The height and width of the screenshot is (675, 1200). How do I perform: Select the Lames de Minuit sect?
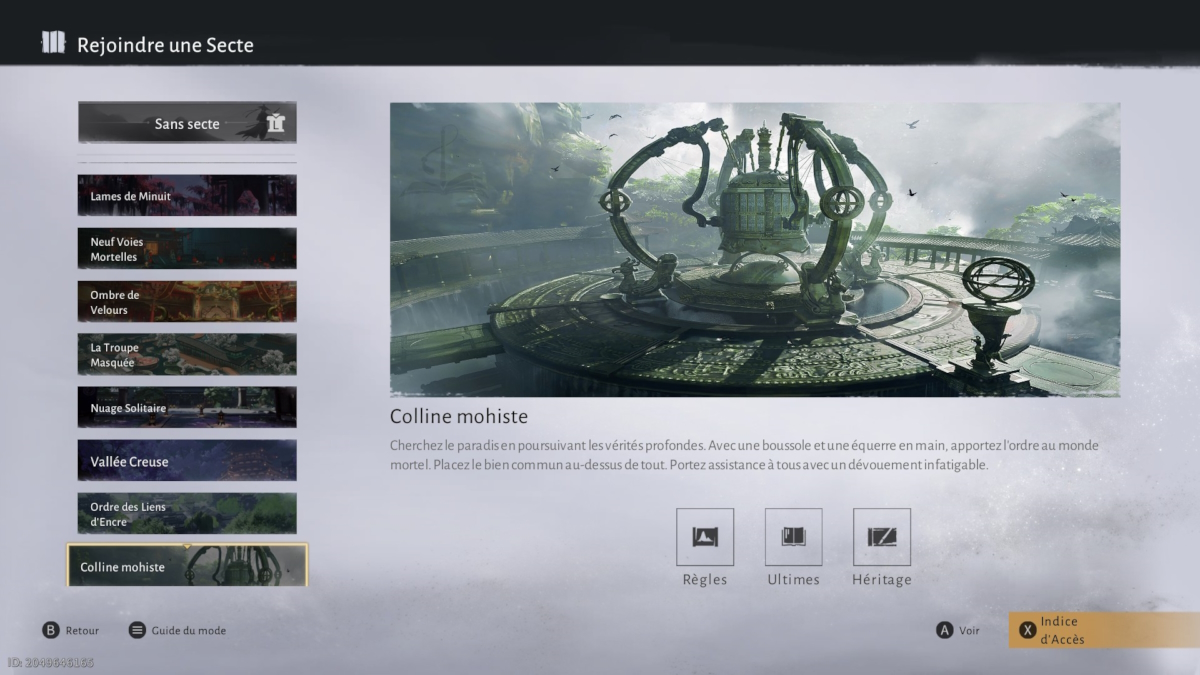[187, 196]
